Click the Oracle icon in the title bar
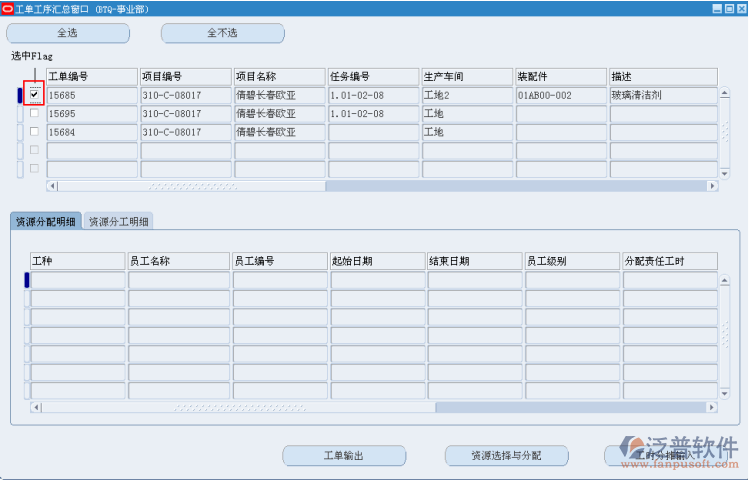749x480 pixels. [8, 8]
